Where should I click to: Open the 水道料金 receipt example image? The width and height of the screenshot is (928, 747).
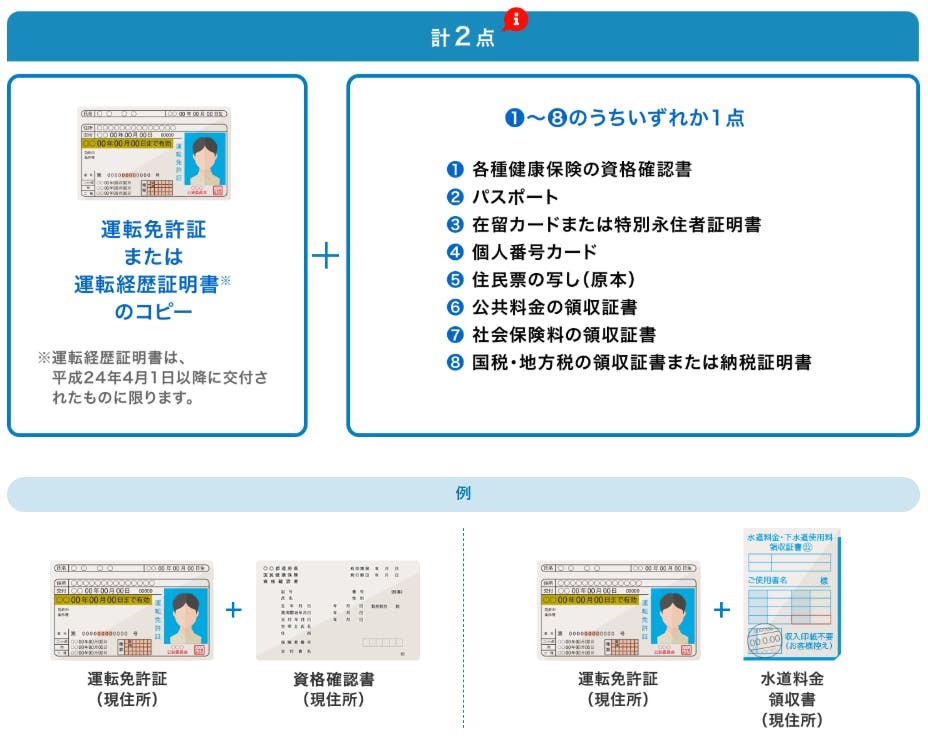pyautogui.click(x=791, y=595)
